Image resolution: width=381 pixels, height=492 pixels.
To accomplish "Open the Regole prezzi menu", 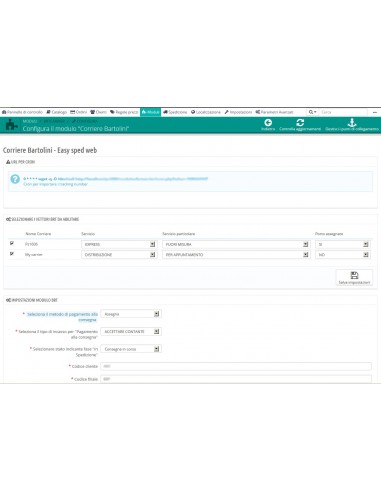I will (124, 112).
